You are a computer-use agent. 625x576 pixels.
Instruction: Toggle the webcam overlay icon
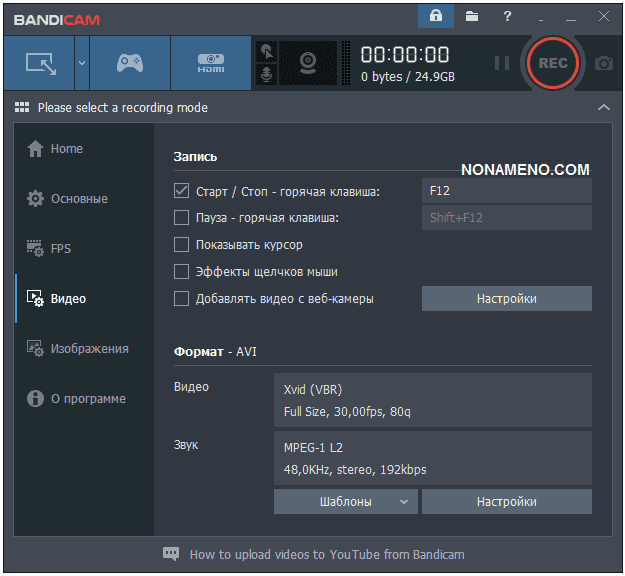pos(307,63)
